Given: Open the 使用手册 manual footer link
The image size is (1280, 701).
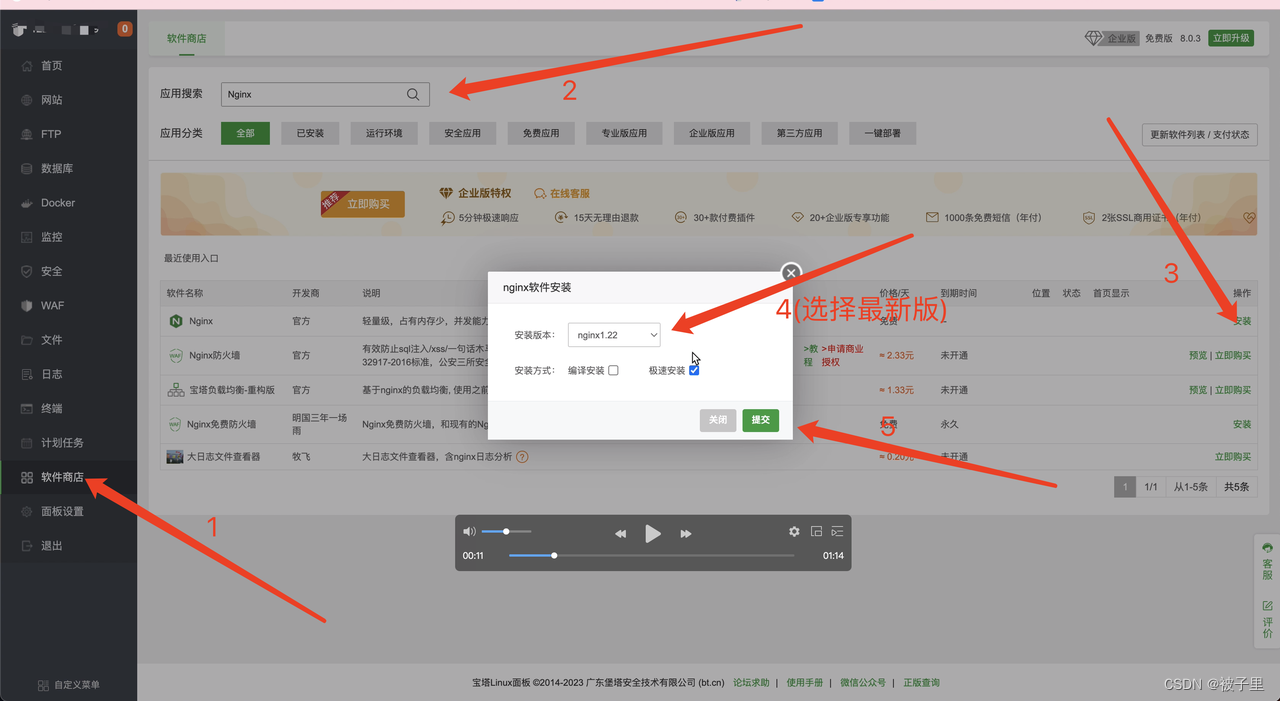Looking at the screenshot, I should coord(805,683).
